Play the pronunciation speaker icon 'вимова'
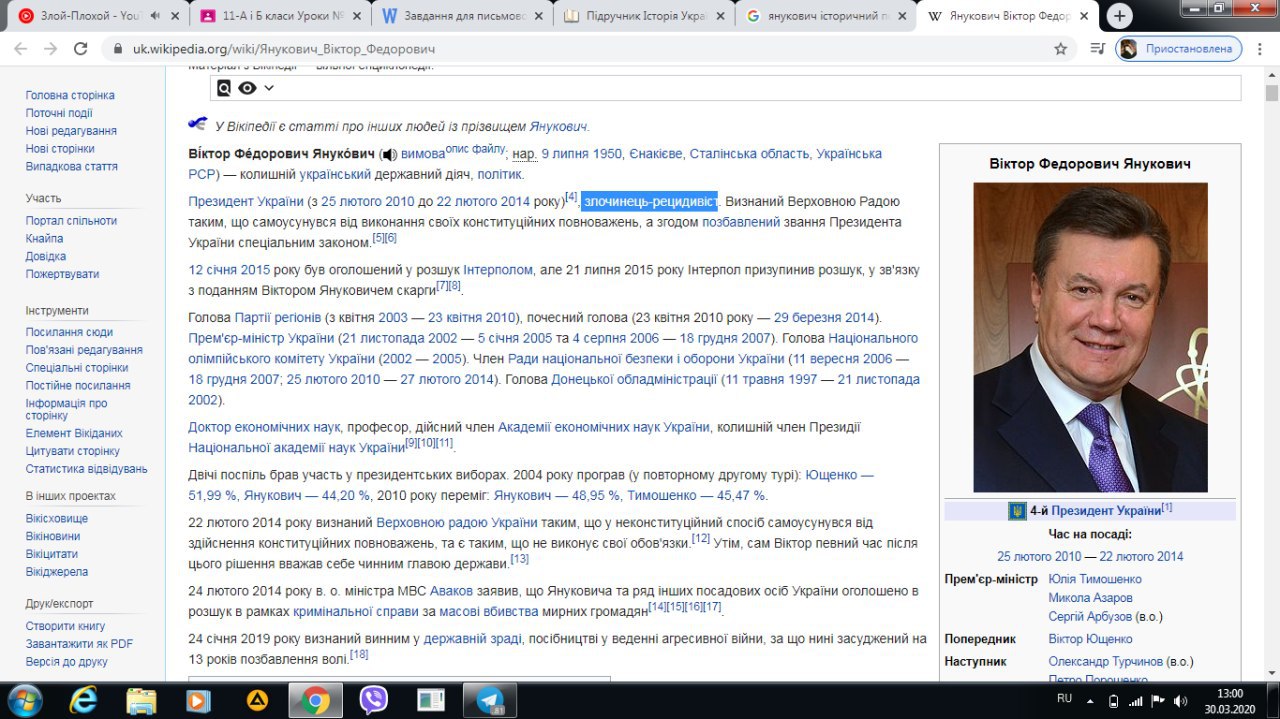Screen dimensions: 1280x719 tap(390, 154)
